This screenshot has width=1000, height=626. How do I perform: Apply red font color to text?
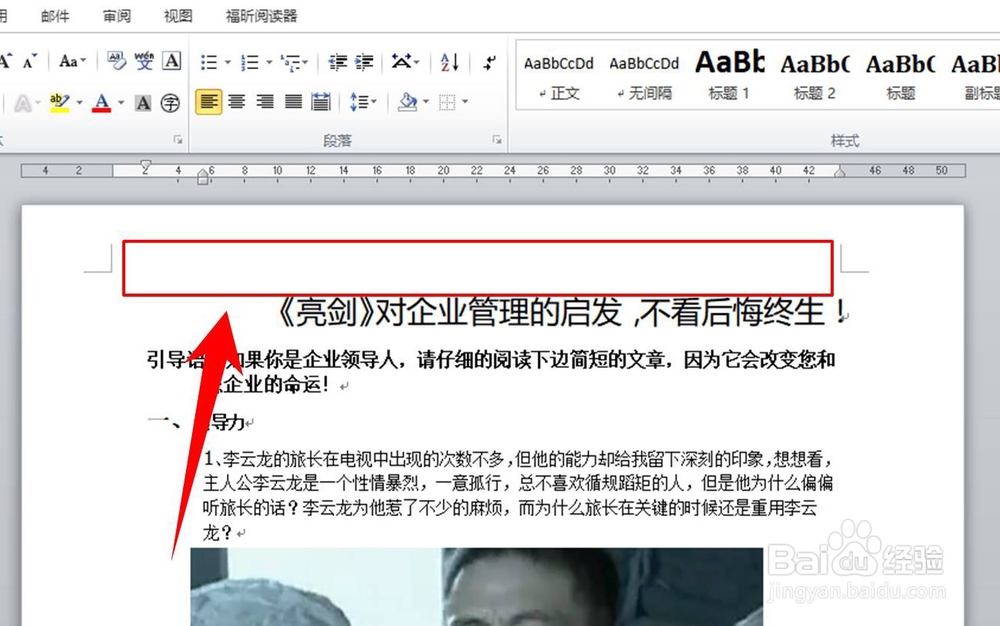(x=102, y=103)
